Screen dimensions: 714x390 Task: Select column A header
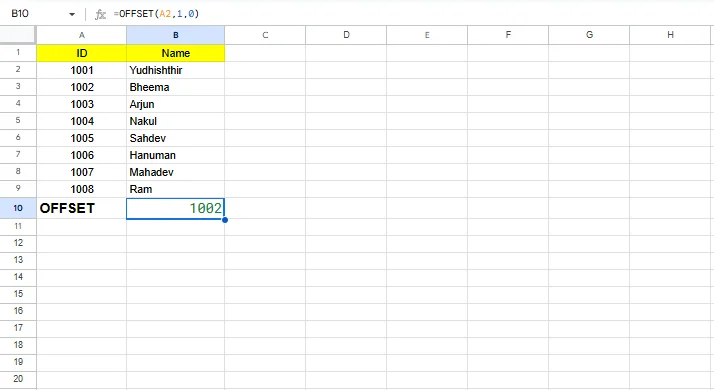(x=82, y=35)
